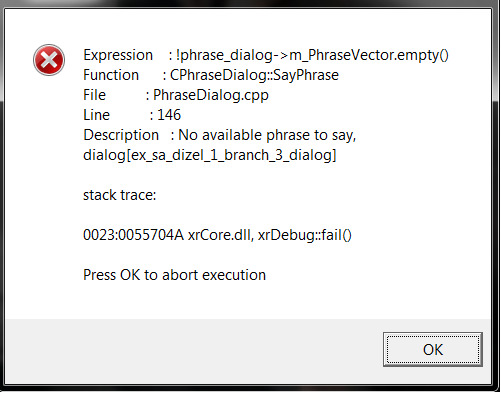Click the dialog[ex_sa_dizel_1_branch_3_dialog] text

coord(210,155)
